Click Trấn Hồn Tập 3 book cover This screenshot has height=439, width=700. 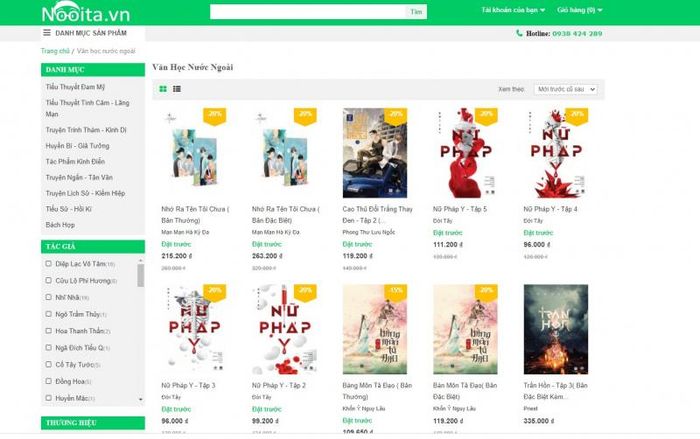(556, 329)
